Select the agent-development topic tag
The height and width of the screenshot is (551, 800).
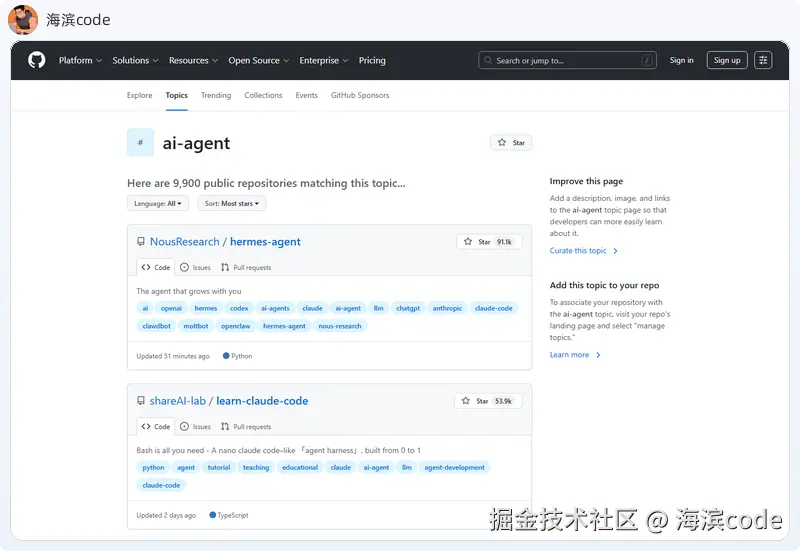pos(455,467)
